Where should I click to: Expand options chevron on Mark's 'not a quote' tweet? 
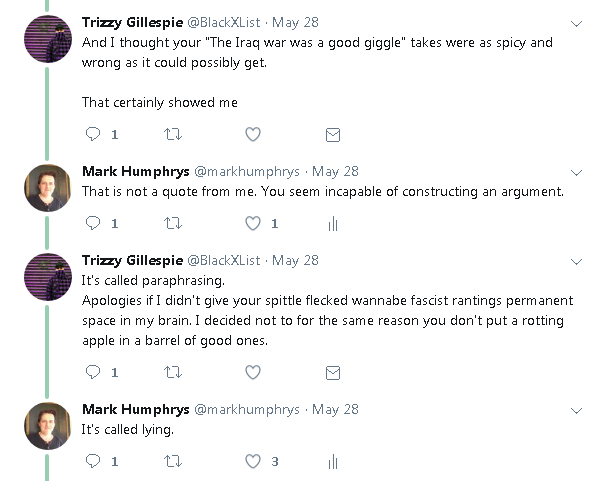click(576, 171)
